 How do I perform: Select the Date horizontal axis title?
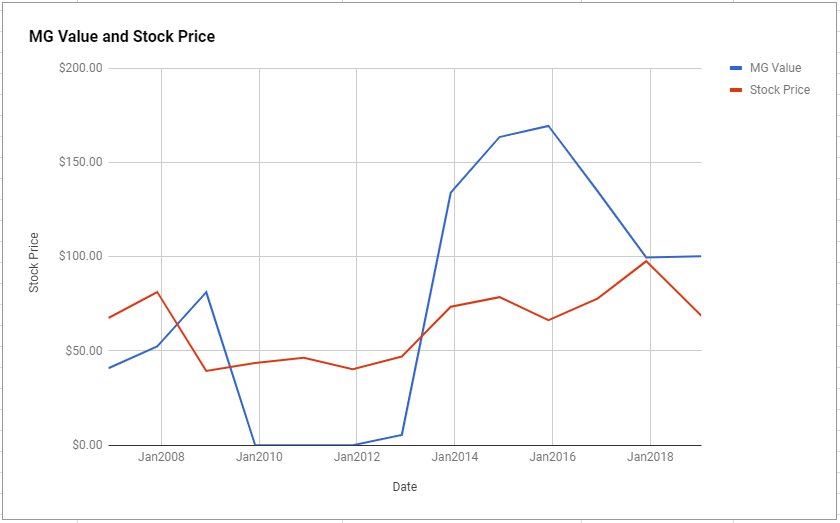404,487
